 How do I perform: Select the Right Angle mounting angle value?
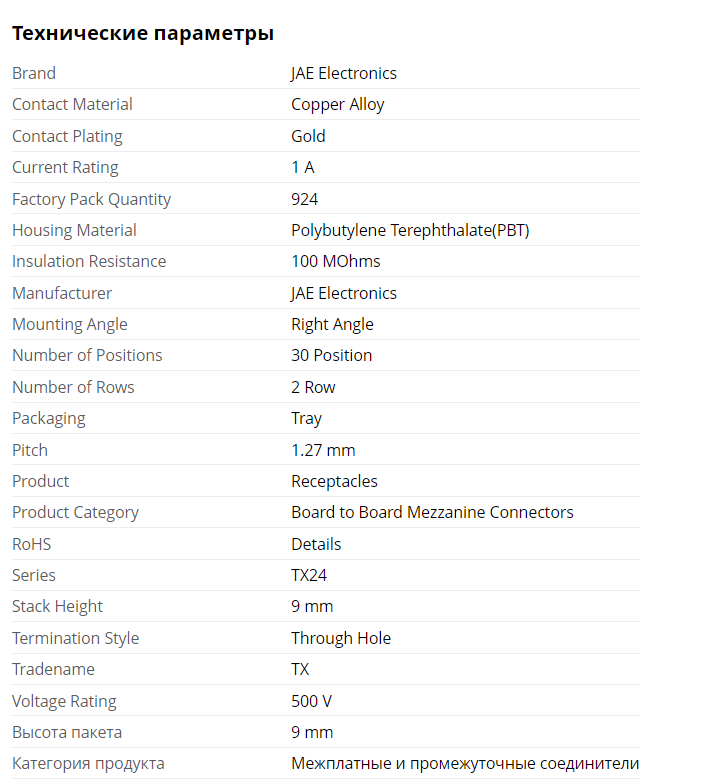point(332,324)
